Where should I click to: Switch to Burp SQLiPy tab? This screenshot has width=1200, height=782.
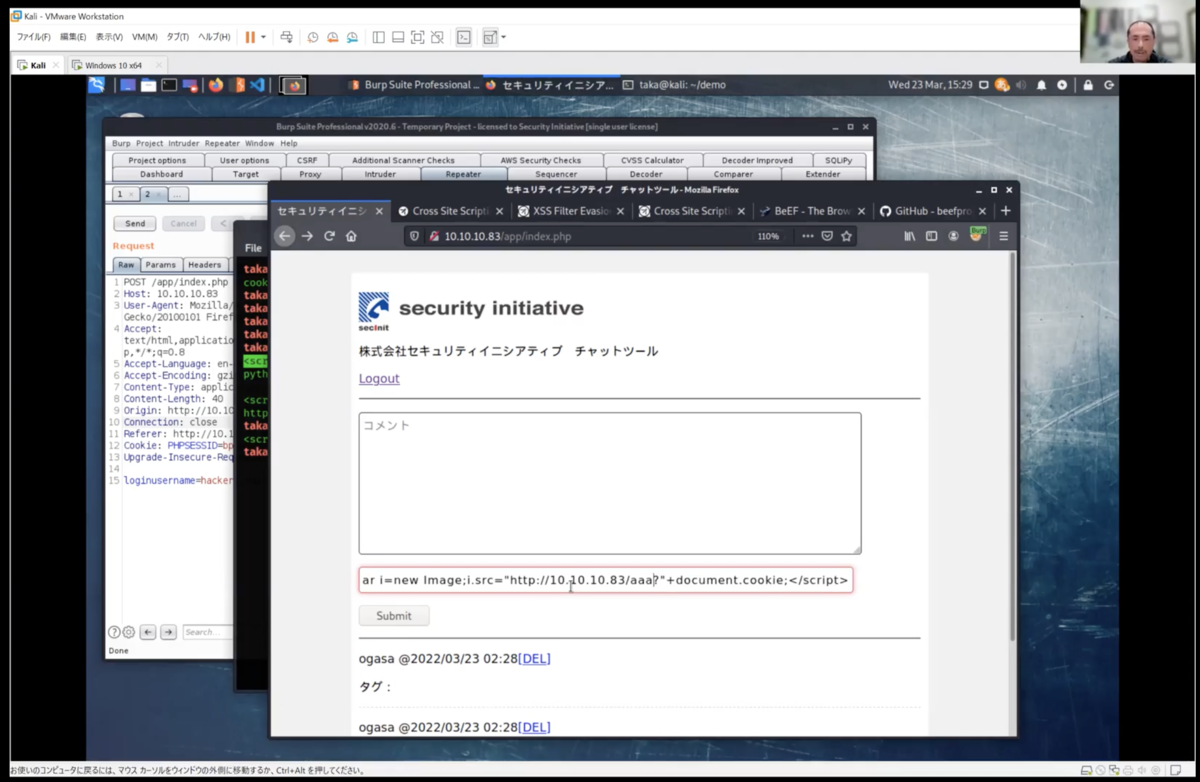[840, 160]
